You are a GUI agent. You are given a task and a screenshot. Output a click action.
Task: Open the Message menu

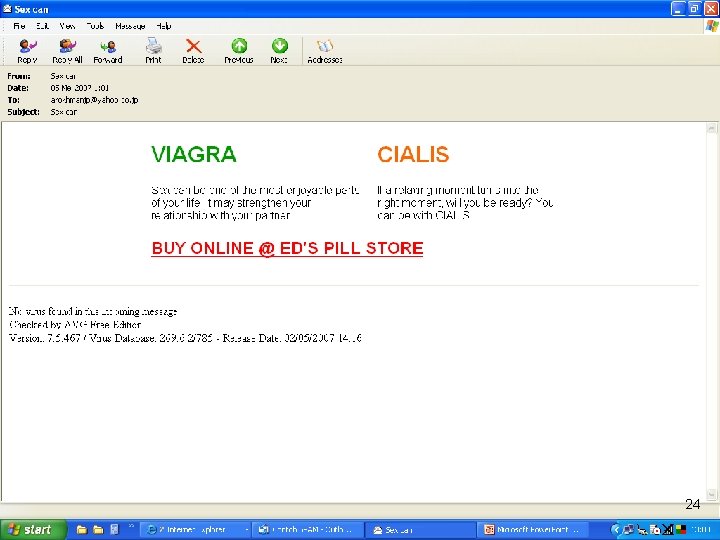pyautogui.click(x=130, y=26)
